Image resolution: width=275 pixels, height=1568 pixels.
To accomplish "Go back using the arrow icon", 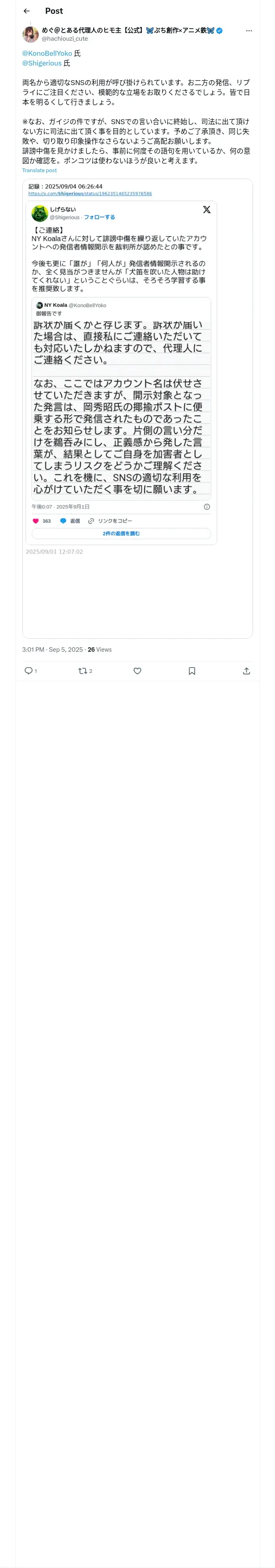I will [26, 11].
